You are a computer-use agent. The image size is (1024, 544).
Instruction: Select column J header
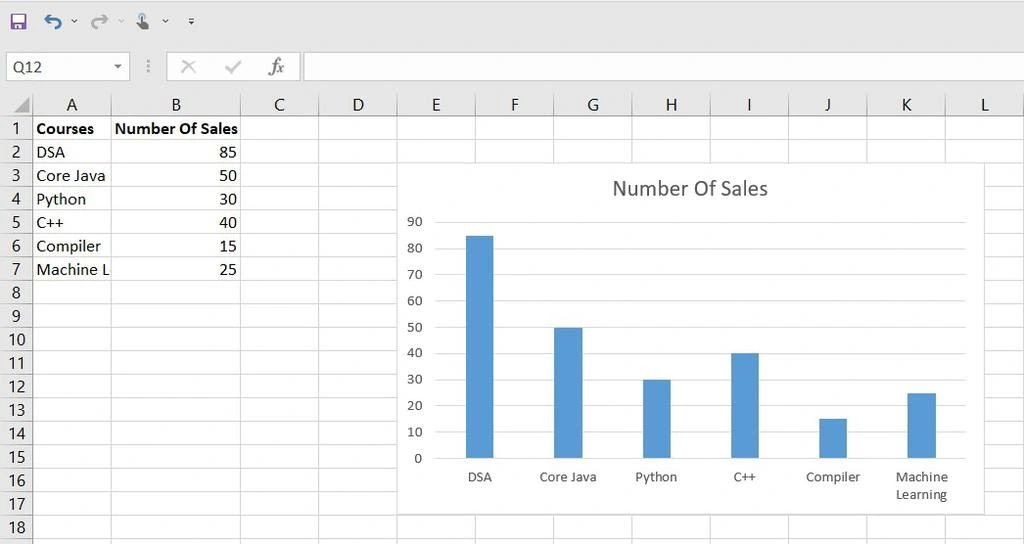[828, 104]
